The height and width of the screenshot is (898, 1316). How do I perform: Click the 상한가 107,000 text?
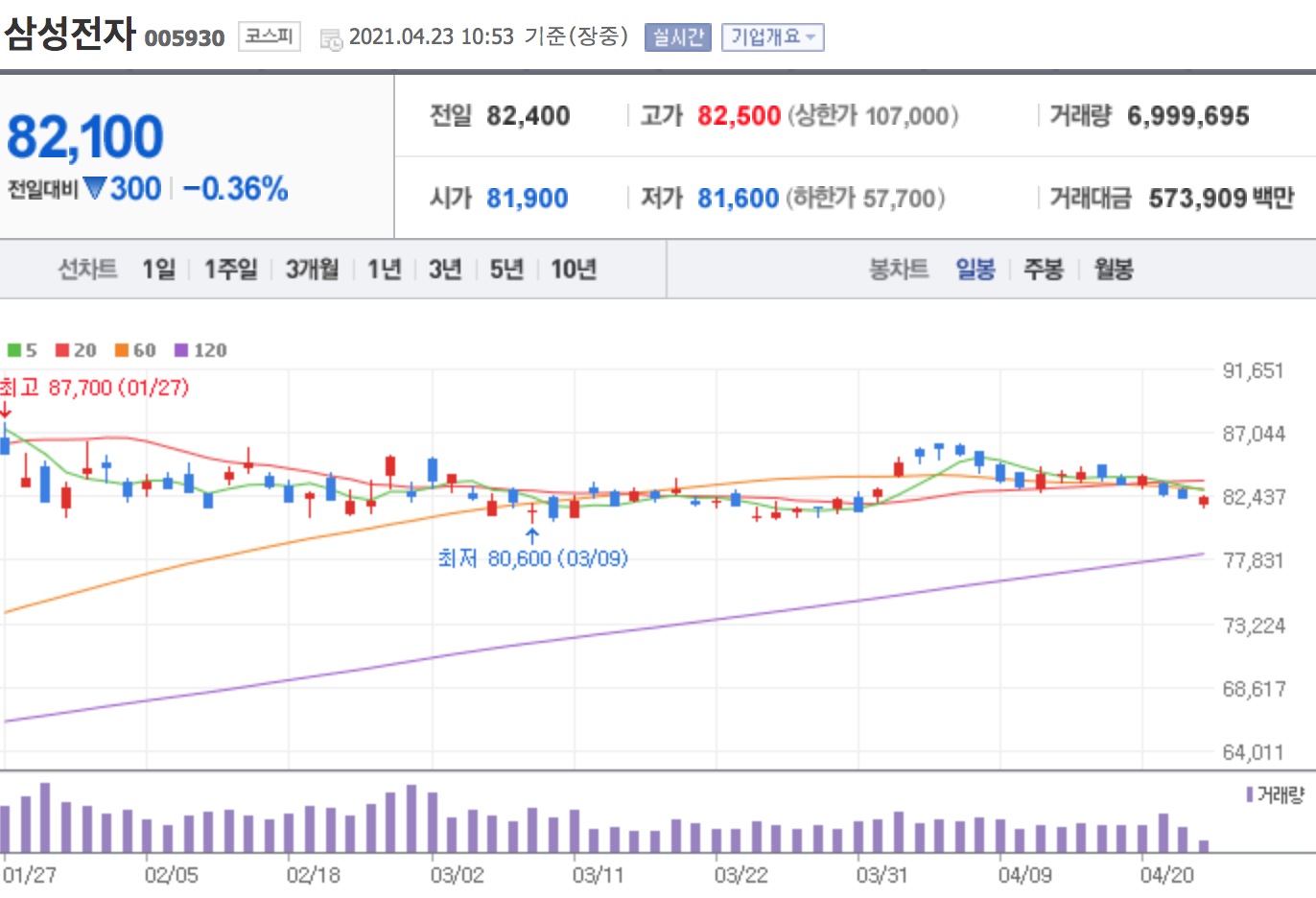click(873, 116)
